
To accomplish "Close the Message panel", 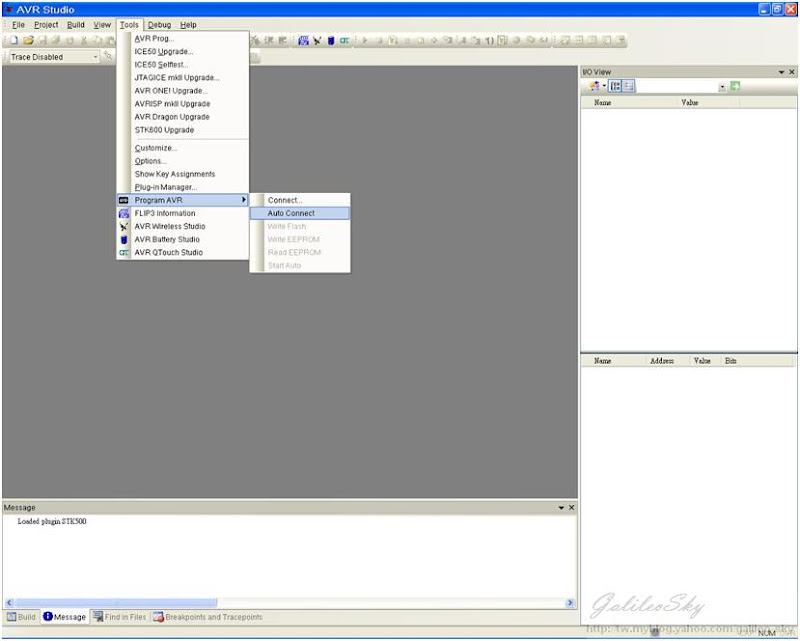I will point(571,508).
